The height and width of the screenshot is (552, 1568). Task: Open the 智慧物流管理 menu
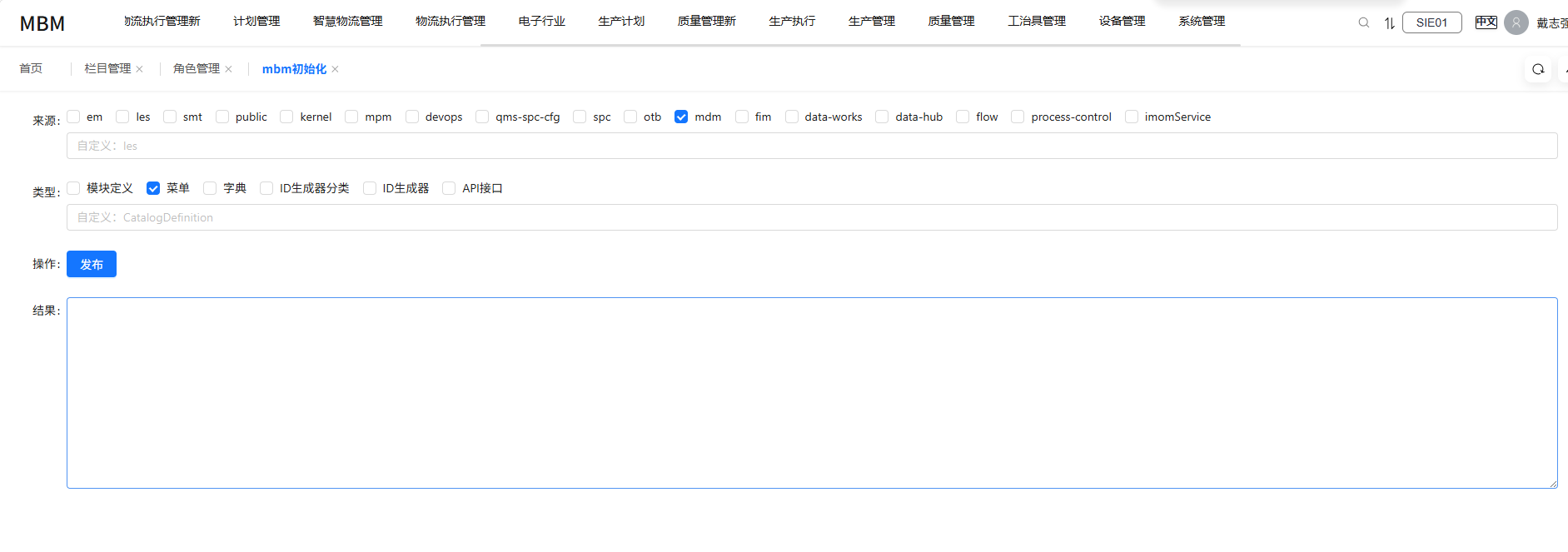[x=347, y=21]
